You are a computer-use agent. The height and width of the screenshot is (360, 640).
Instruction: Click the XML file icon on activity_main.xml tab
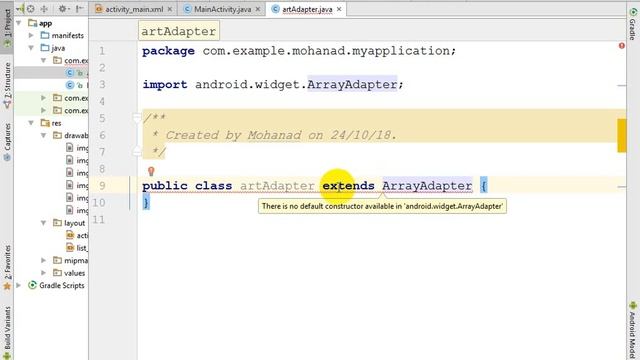pyautogui.click(x=99, y=9)
